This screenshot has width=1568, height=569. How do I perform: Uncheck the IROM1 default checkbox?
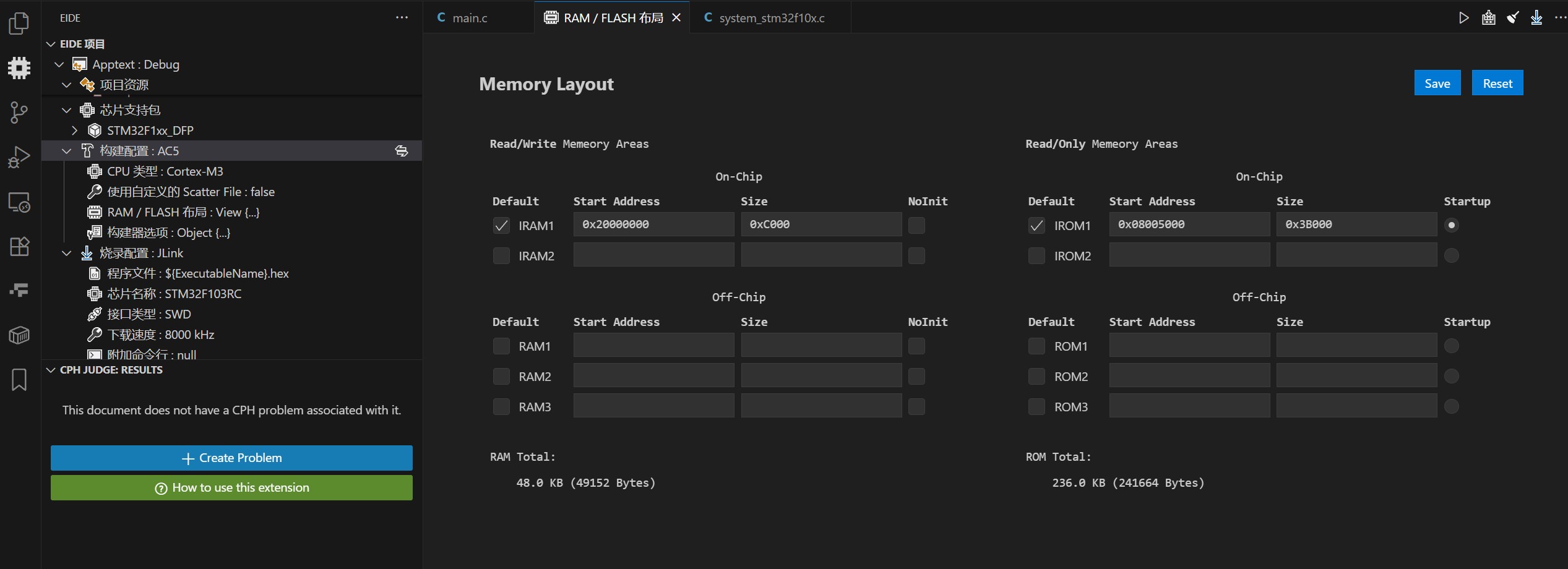(x=1036, y=226)
